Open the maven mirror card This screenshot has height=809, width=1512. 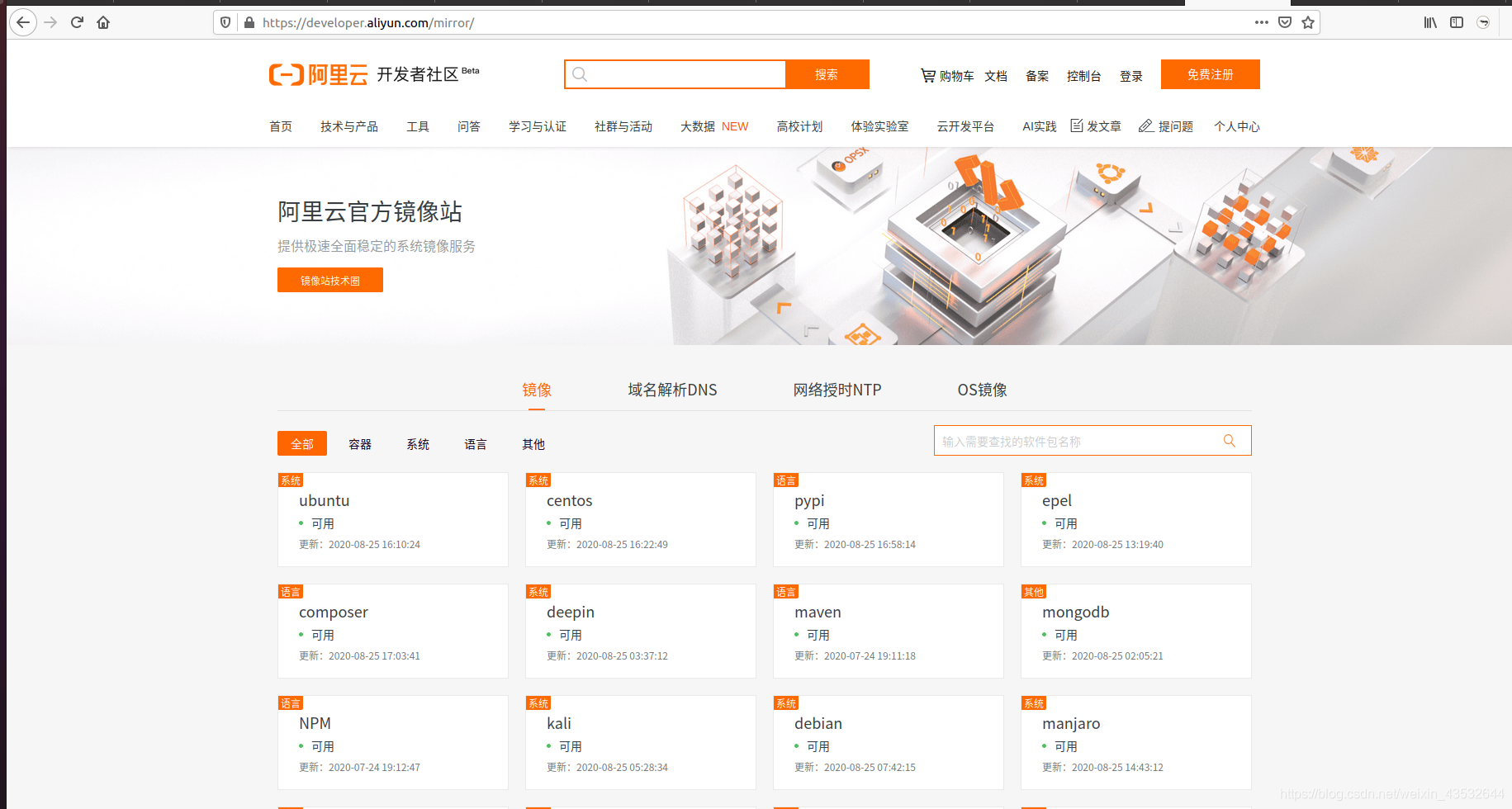point(889,631)
